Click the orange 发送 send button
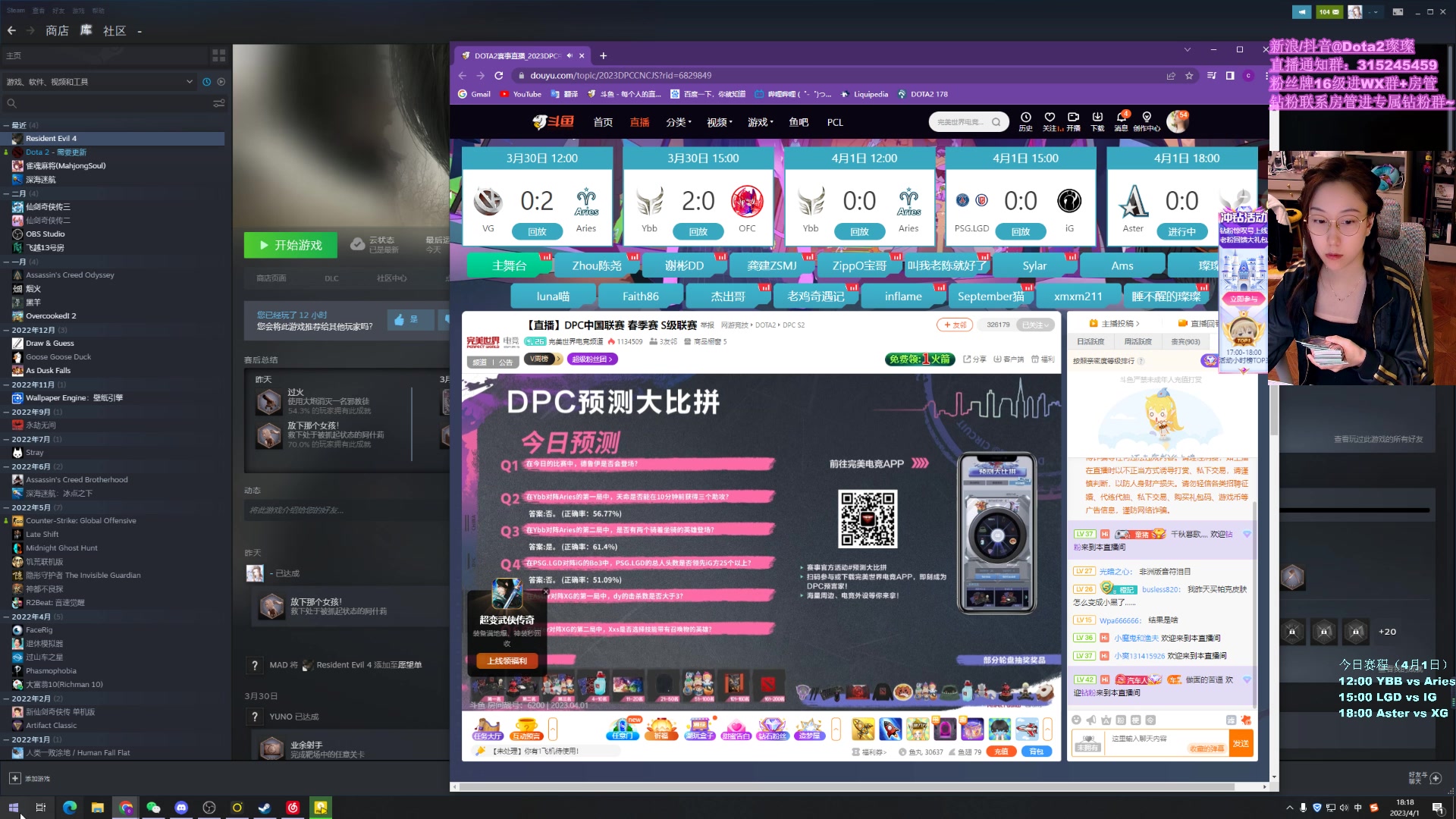The width and height of the screenshot is (1456, 819). pyautogui.click(x=1241, y=743)
